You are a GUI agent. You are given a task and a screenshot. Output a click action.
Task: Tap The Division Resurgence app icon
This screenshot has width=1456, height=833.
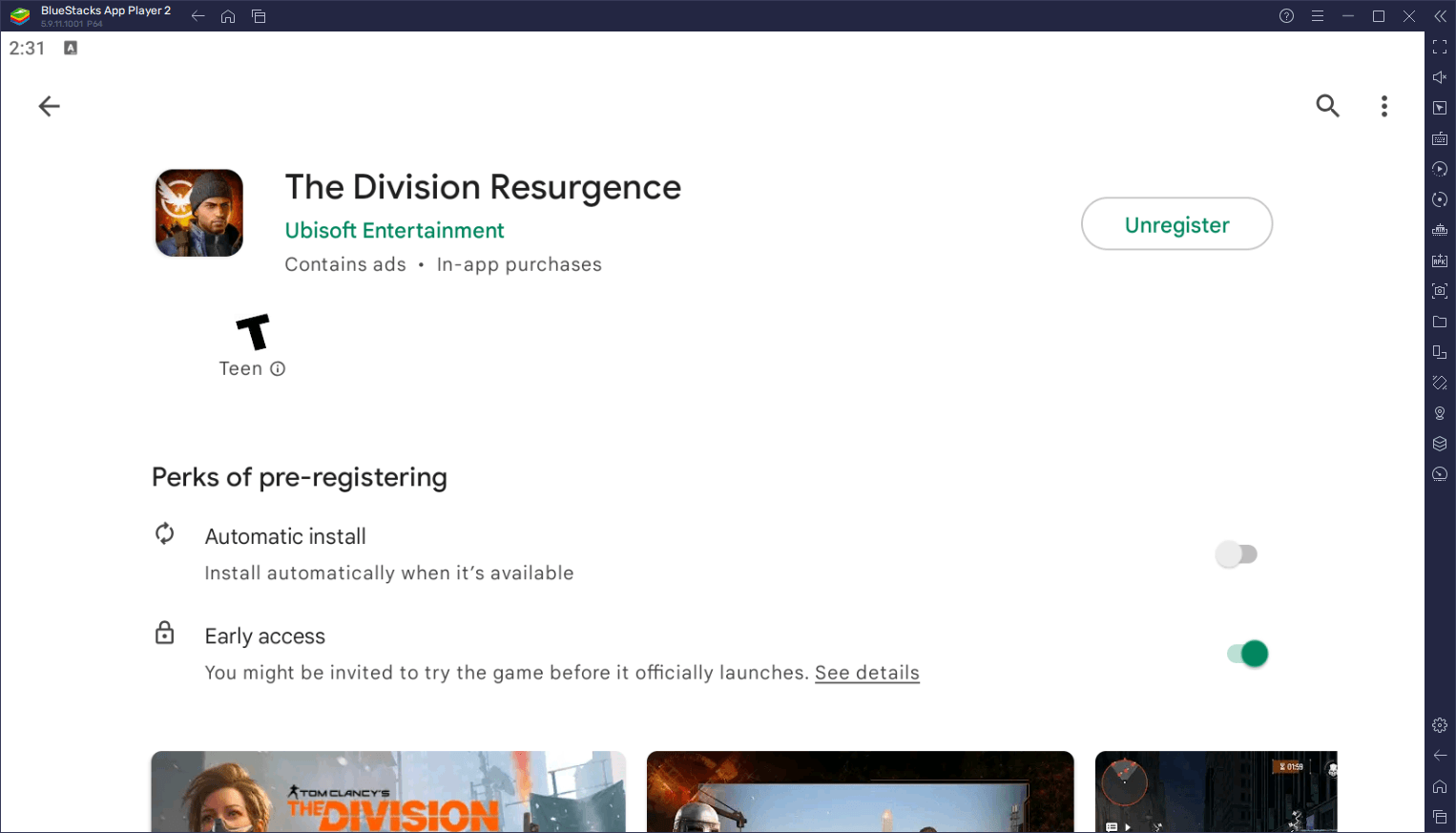coord(199,213)
